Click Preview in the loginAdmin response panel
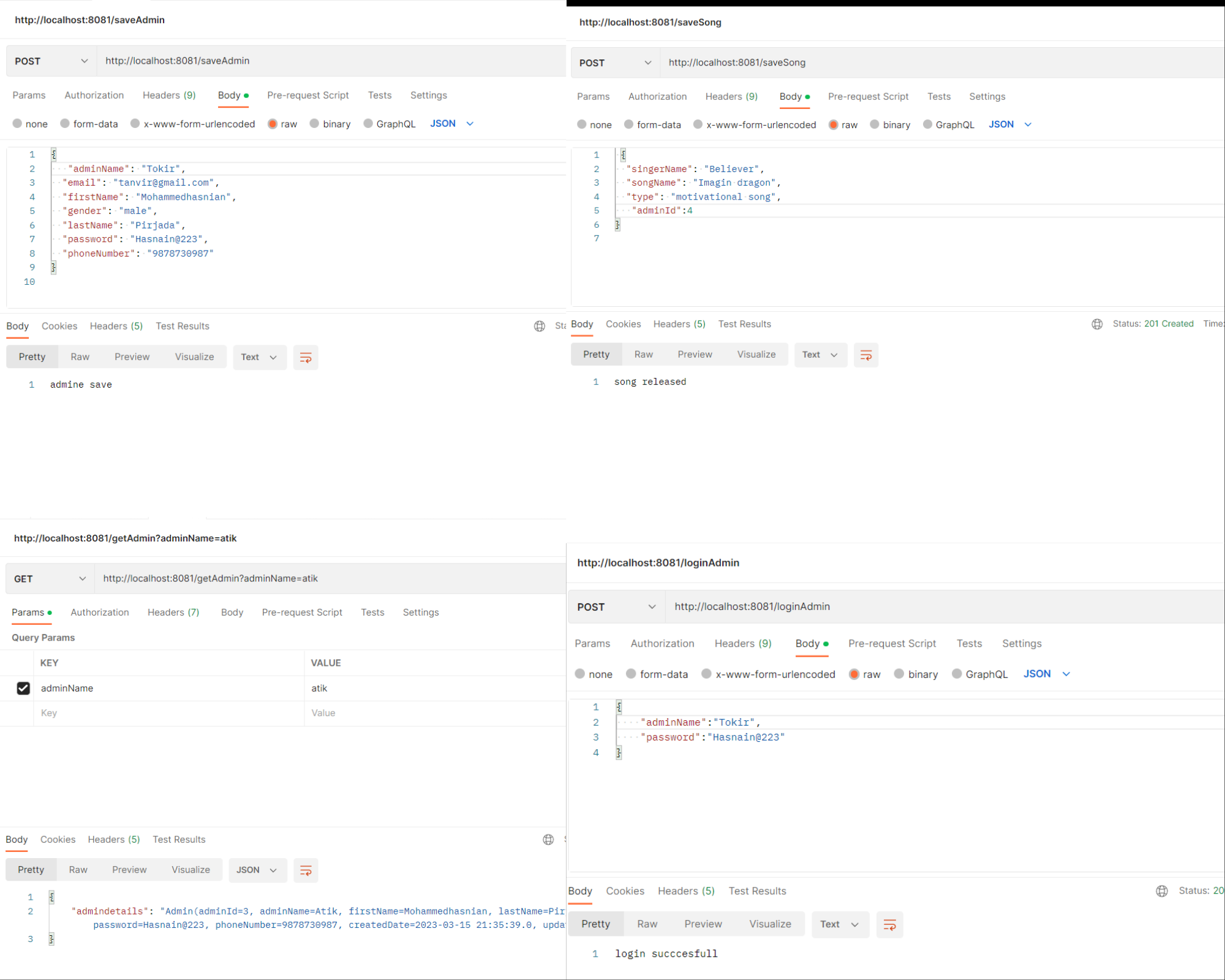 pyautogui.click(x=703, y=924)
